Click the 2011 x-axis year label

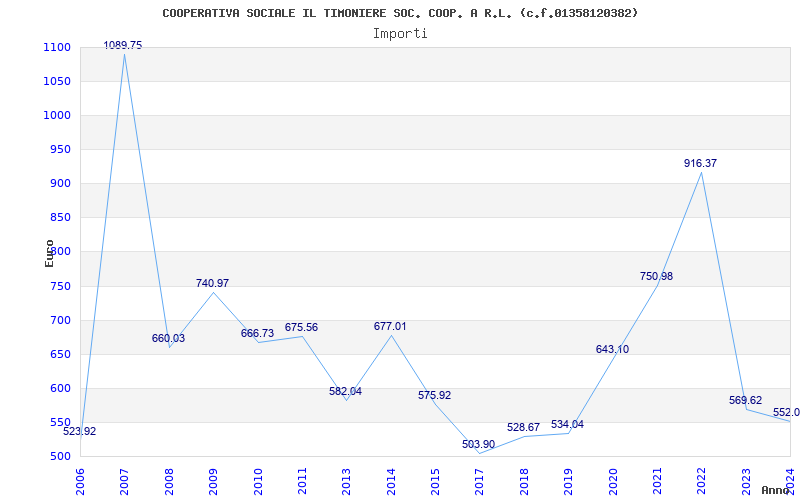coord(302,482)
